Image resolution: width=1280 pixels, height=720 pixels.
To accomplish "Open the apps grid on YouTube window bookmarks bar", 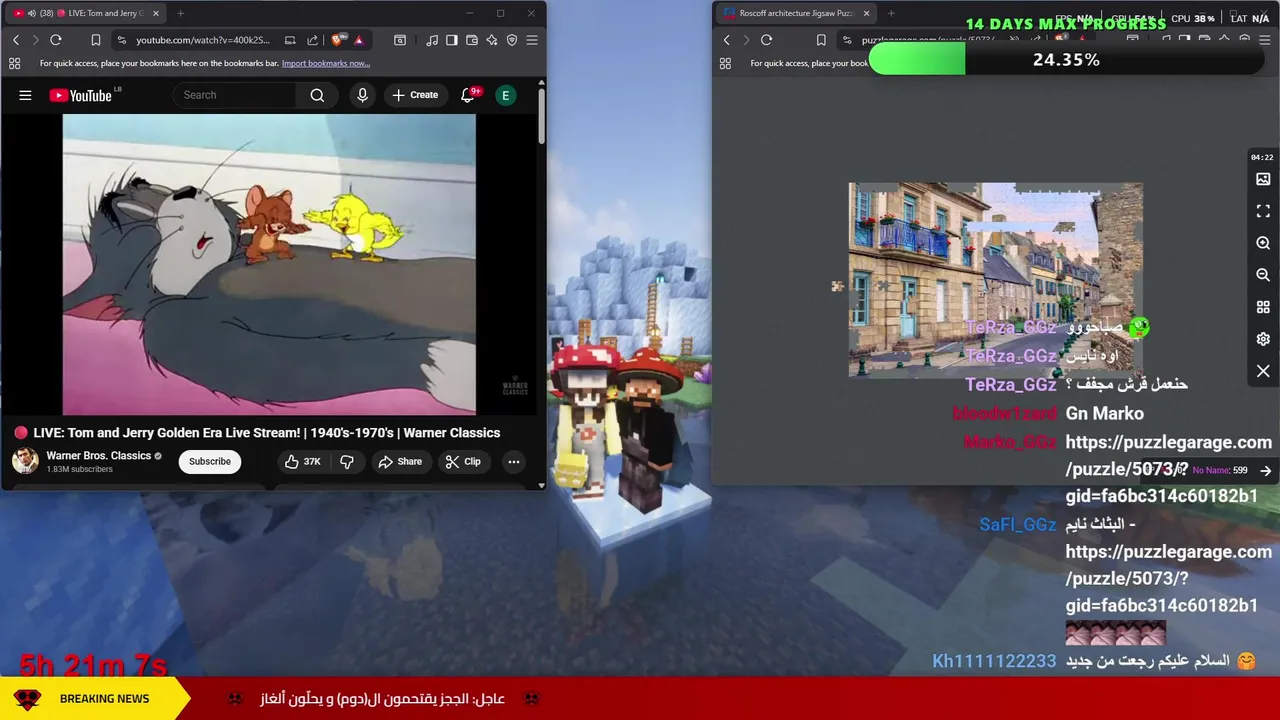I will [x=14, y=63].
